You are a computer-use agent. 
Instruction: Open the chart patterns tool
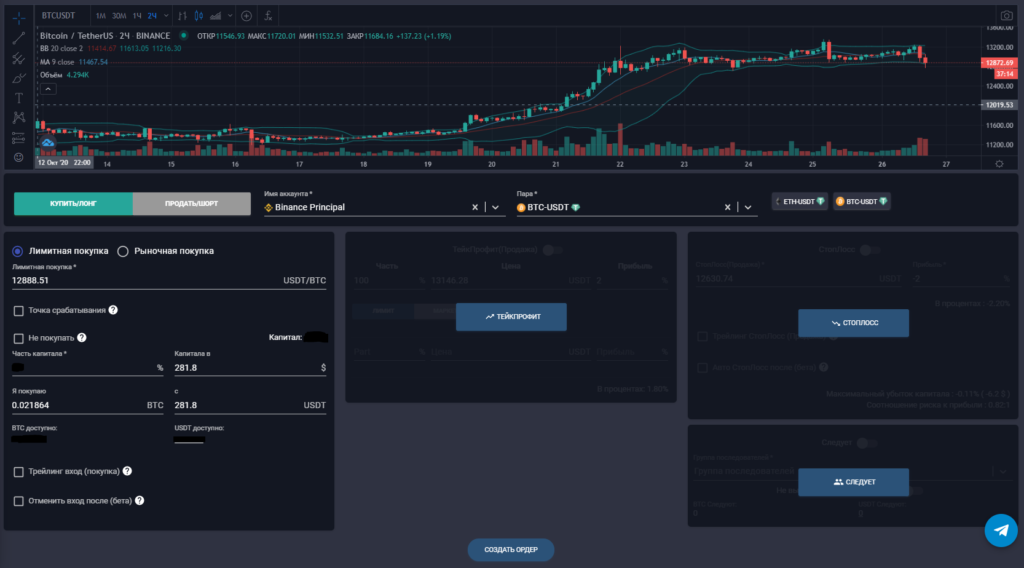coord(18,118)
